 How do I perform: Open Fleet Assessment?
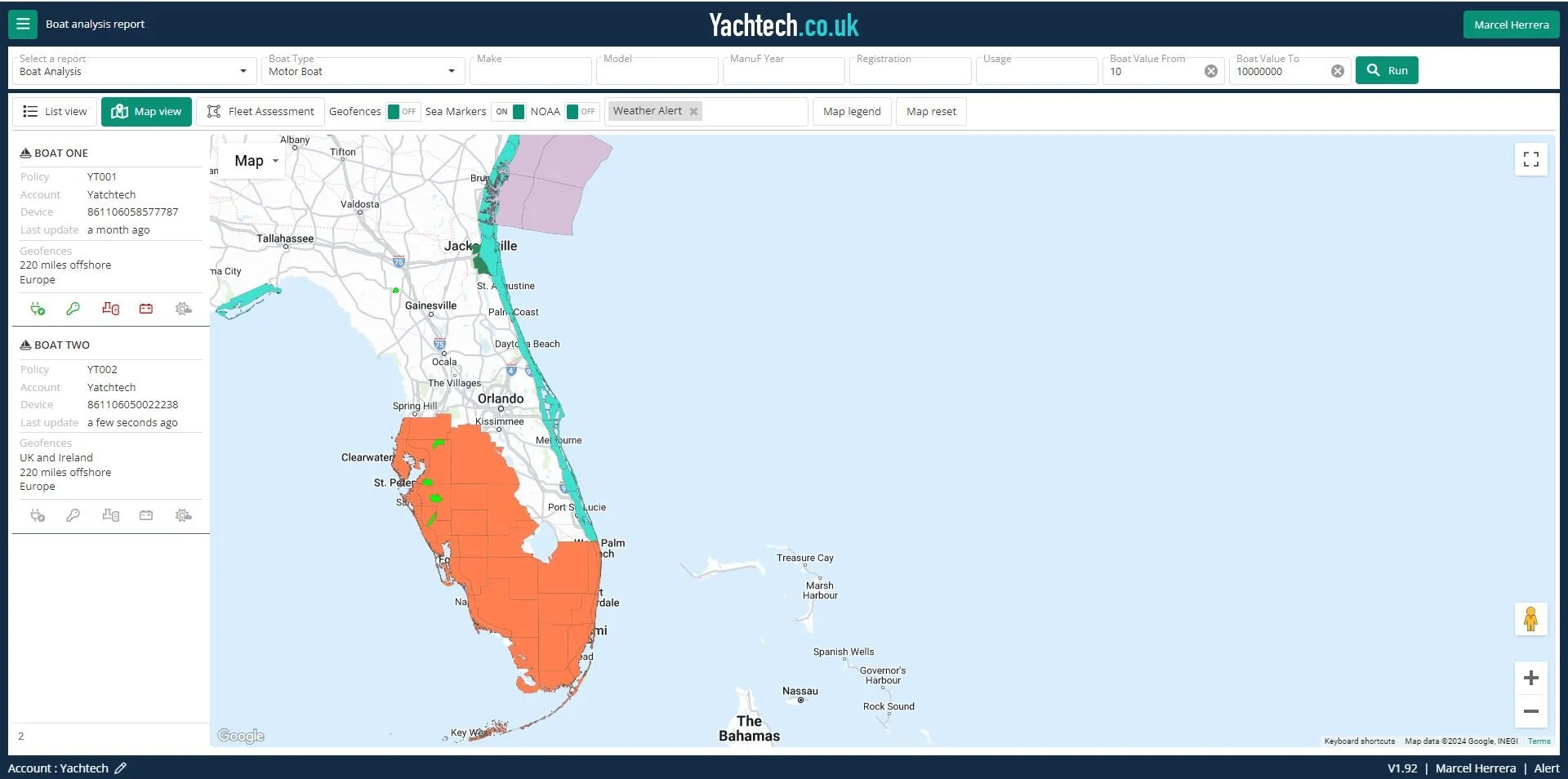click(261, 112)
